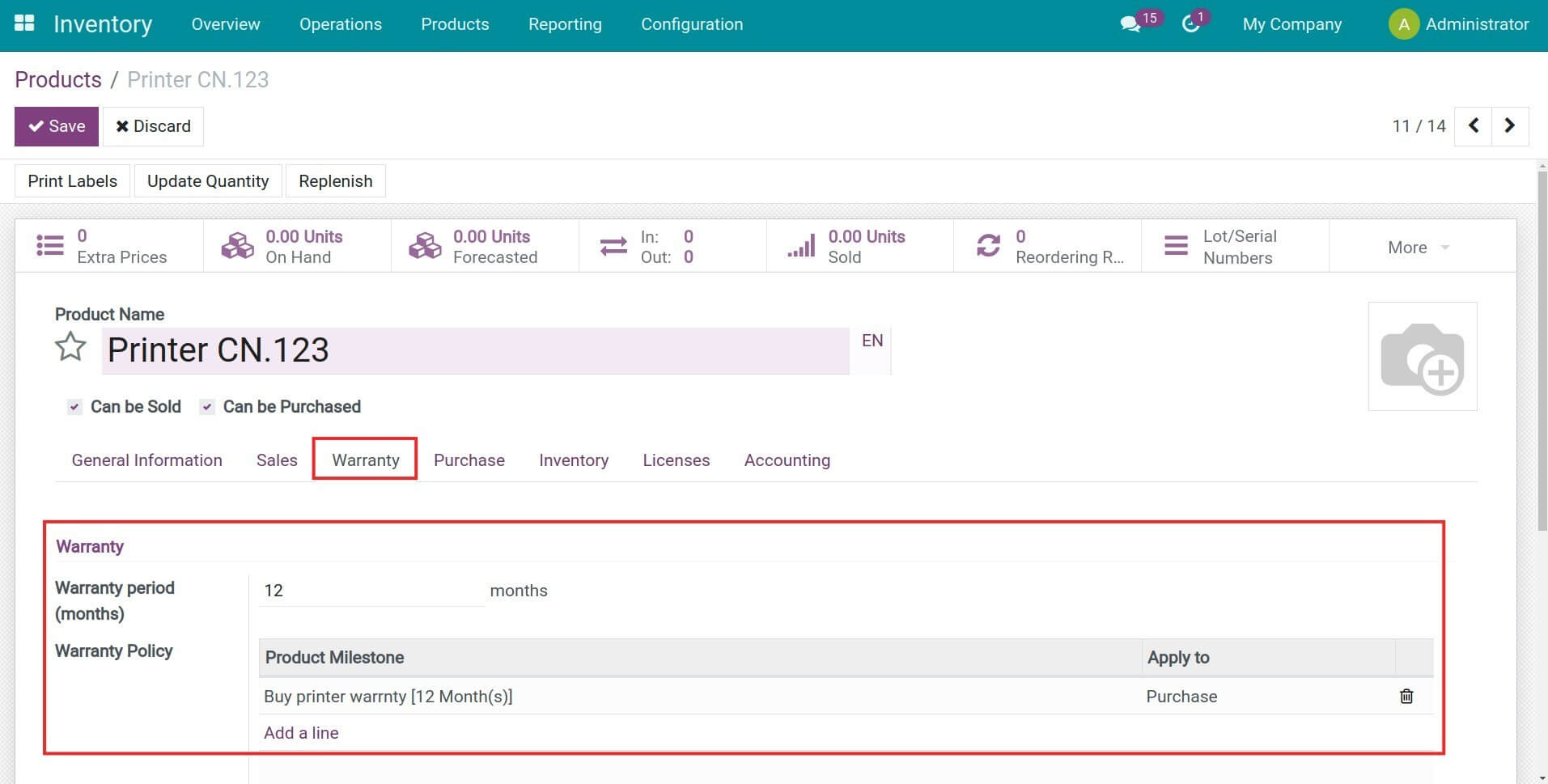Click Add a line link

coord(301,733)
